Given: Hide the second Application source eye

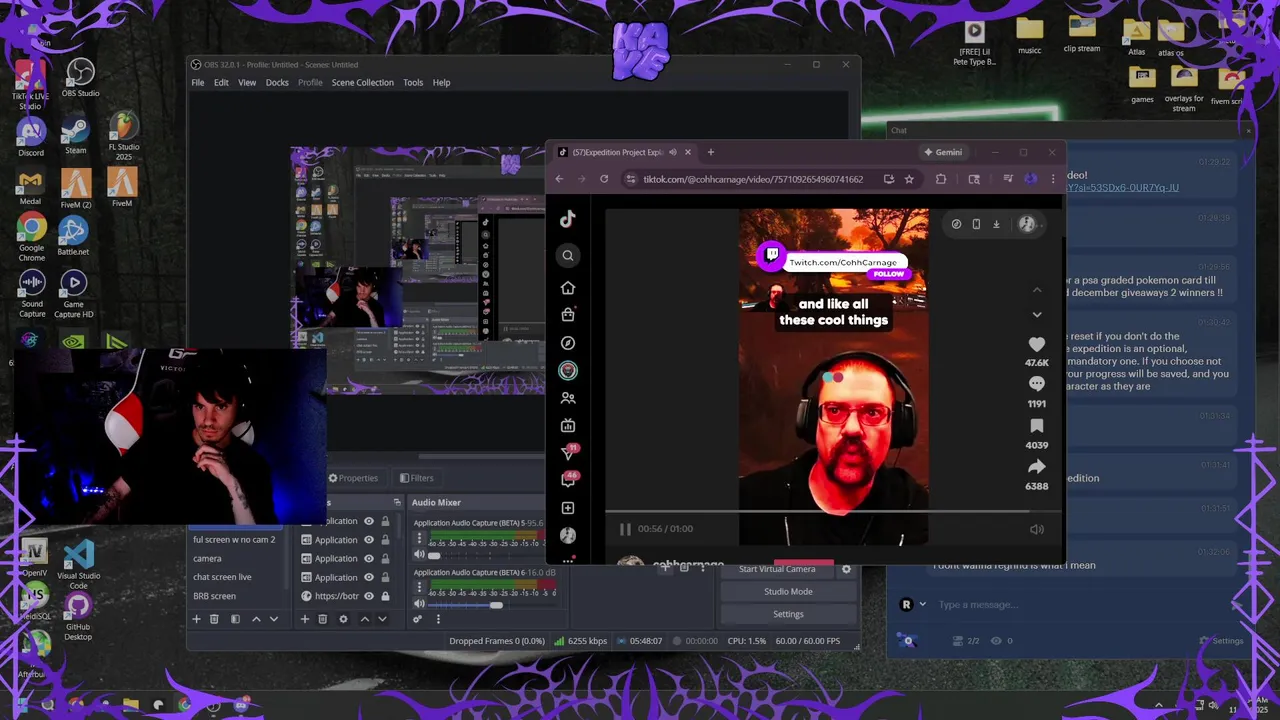Looking at the screenshot, I should tap(369, 540).
